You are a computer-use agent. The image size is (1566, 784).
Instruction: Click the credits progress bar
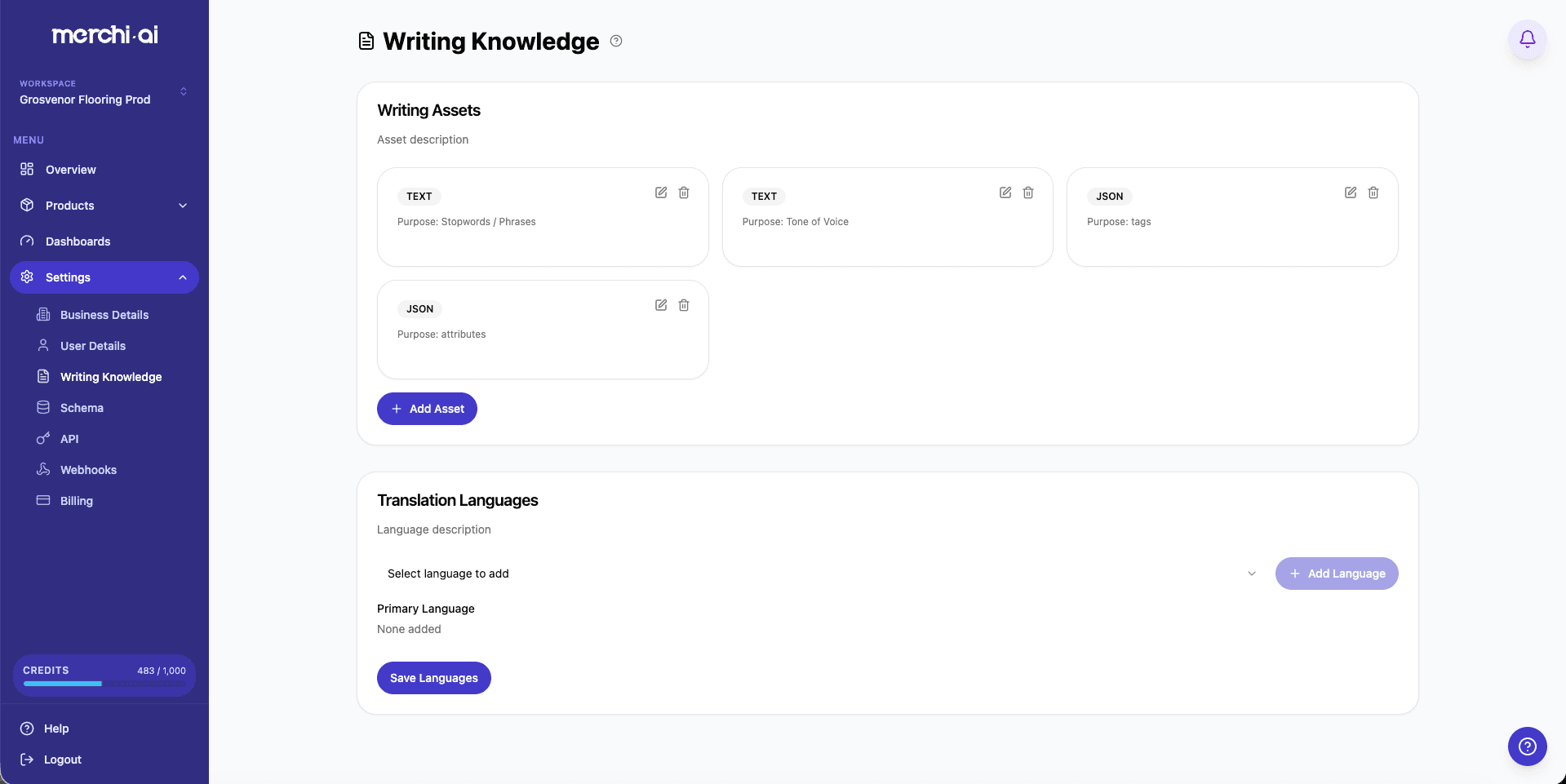(104, 684)
